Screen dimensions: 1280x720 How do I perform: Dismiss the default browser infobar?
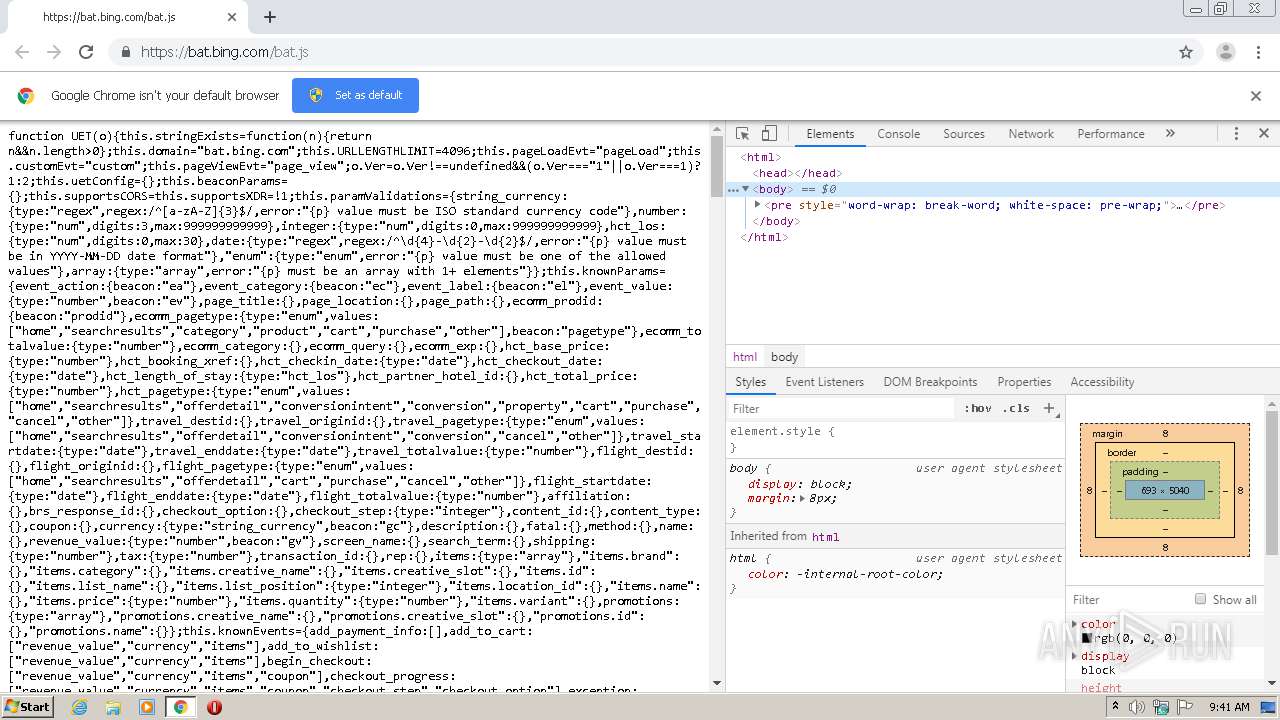(1256, 96)
